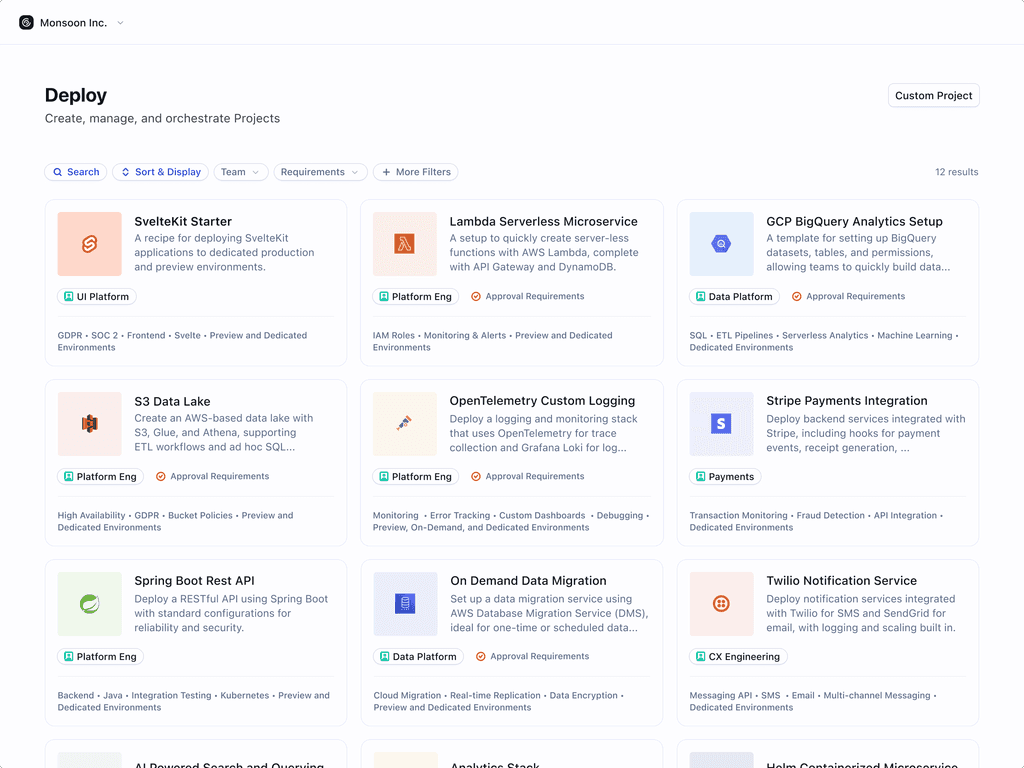Click the SvelteKit Starter logo icon
Viewport: 1024px width, 768px height.
(x=89, y=243)
